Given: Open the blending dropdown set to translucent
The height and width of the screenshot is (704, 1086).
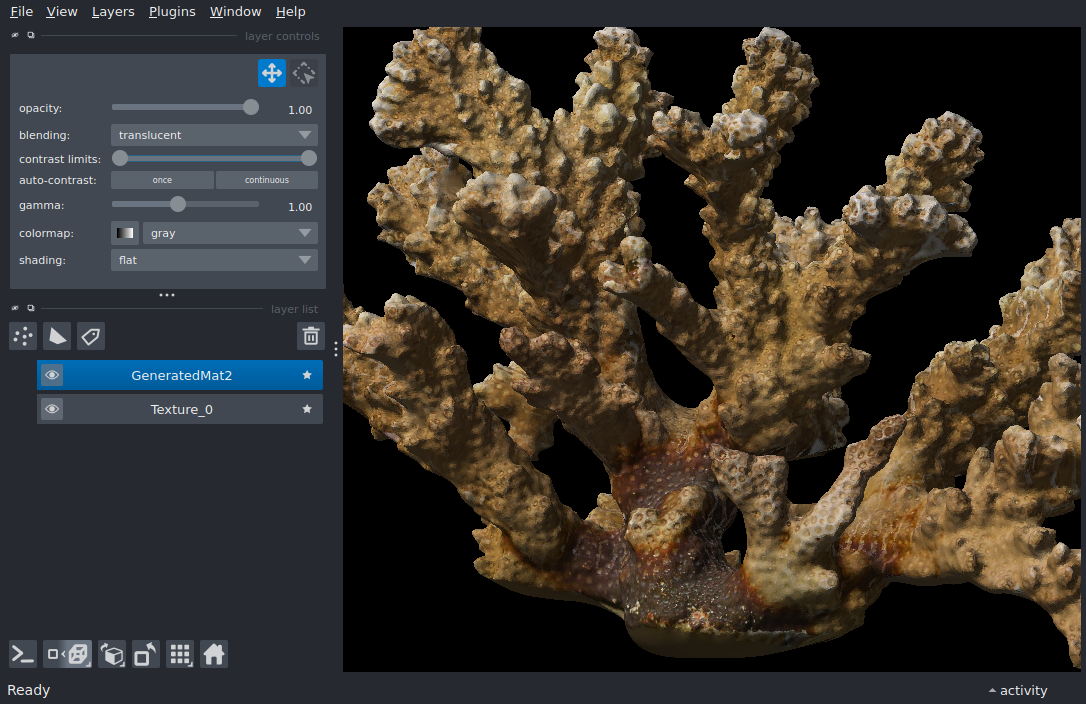Looking at the screenshot, I should [x=214, y=135].
